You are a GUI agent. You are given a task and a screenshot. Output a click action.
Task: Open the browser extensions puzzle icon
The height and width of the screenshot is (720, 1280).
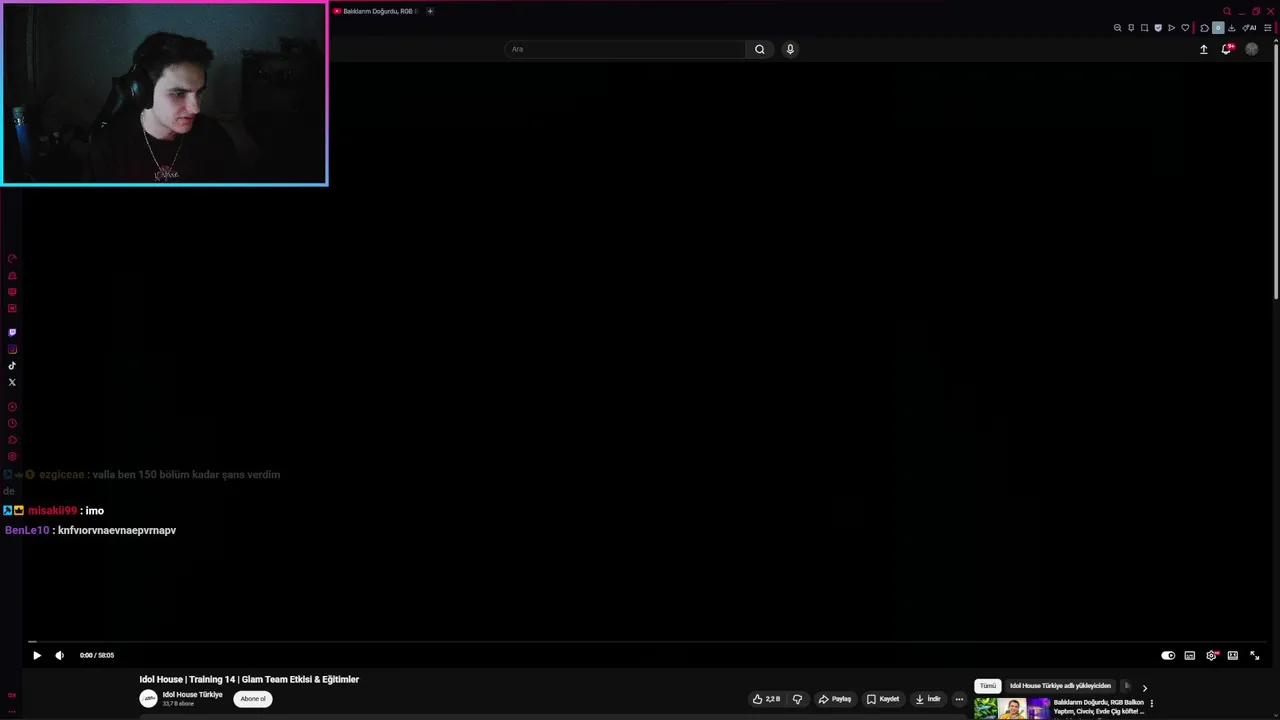[1205, 28]
